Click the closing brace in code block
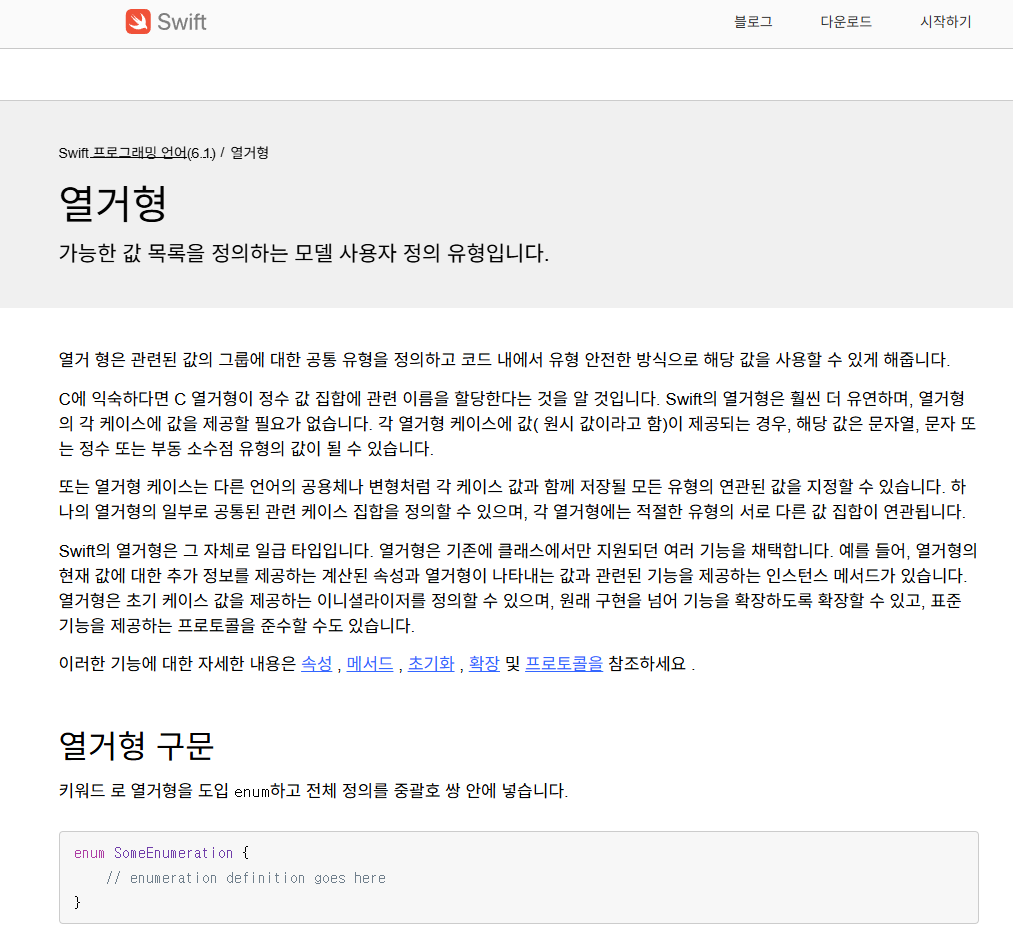Screen dimensions: 1013x935 point(78,902)
